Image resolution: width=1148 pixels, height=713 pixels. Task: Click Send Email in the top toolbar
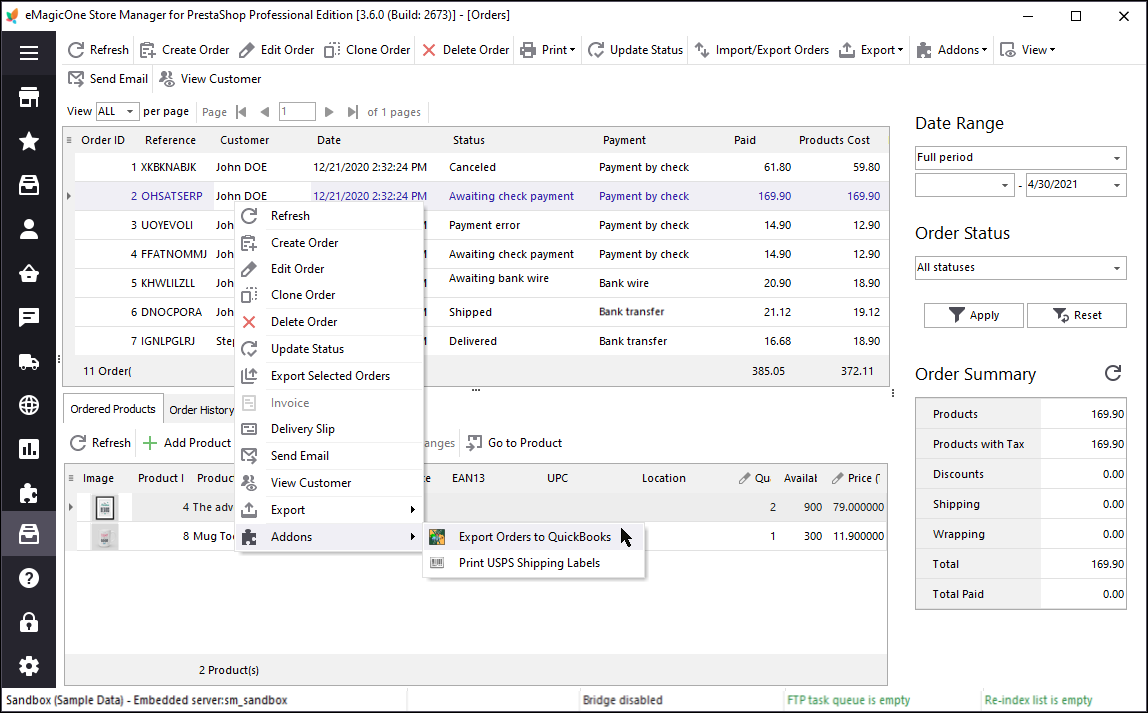pos(108,79)
